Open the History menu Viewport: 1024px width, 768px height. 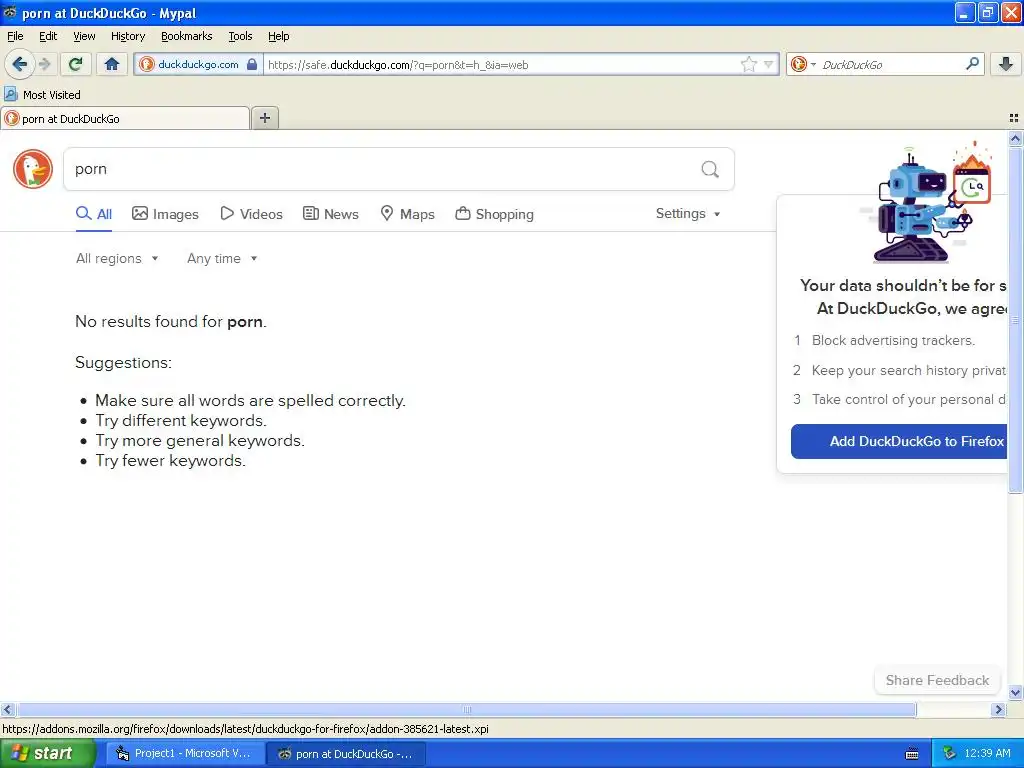coord(128,36)
